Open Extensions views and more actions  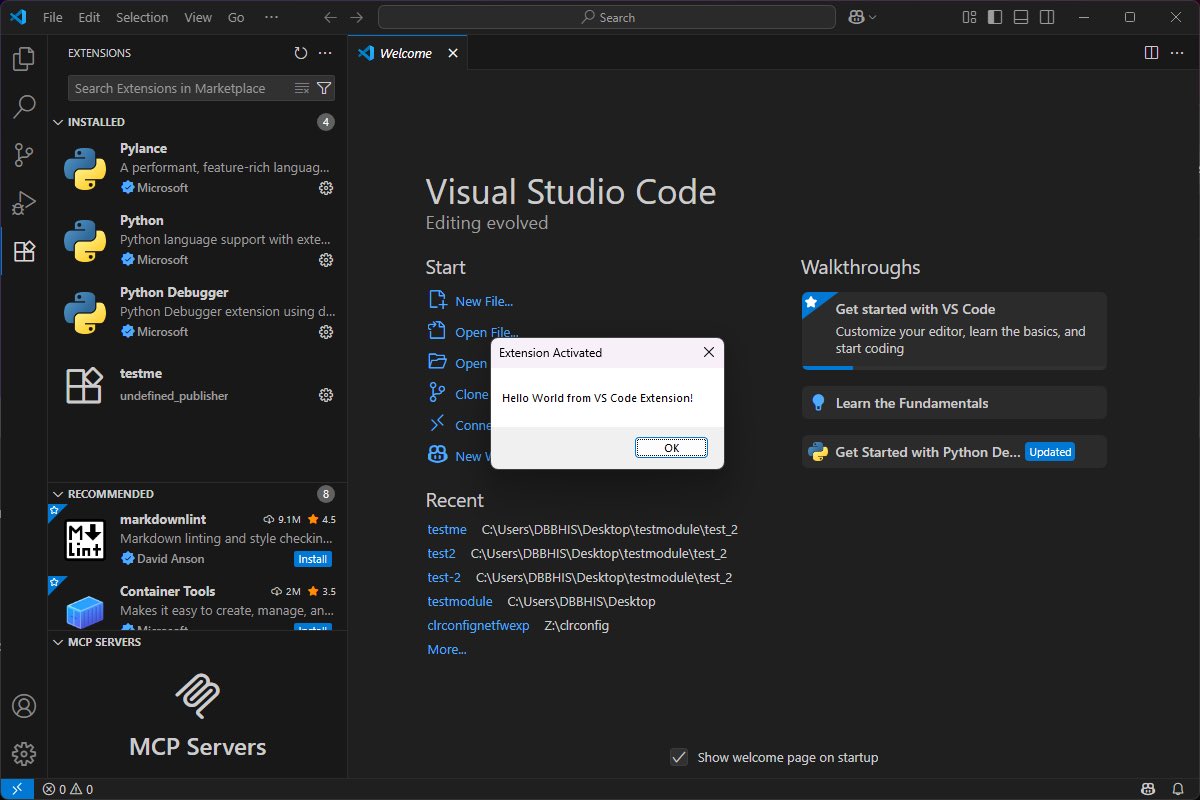tap(325, 53)
